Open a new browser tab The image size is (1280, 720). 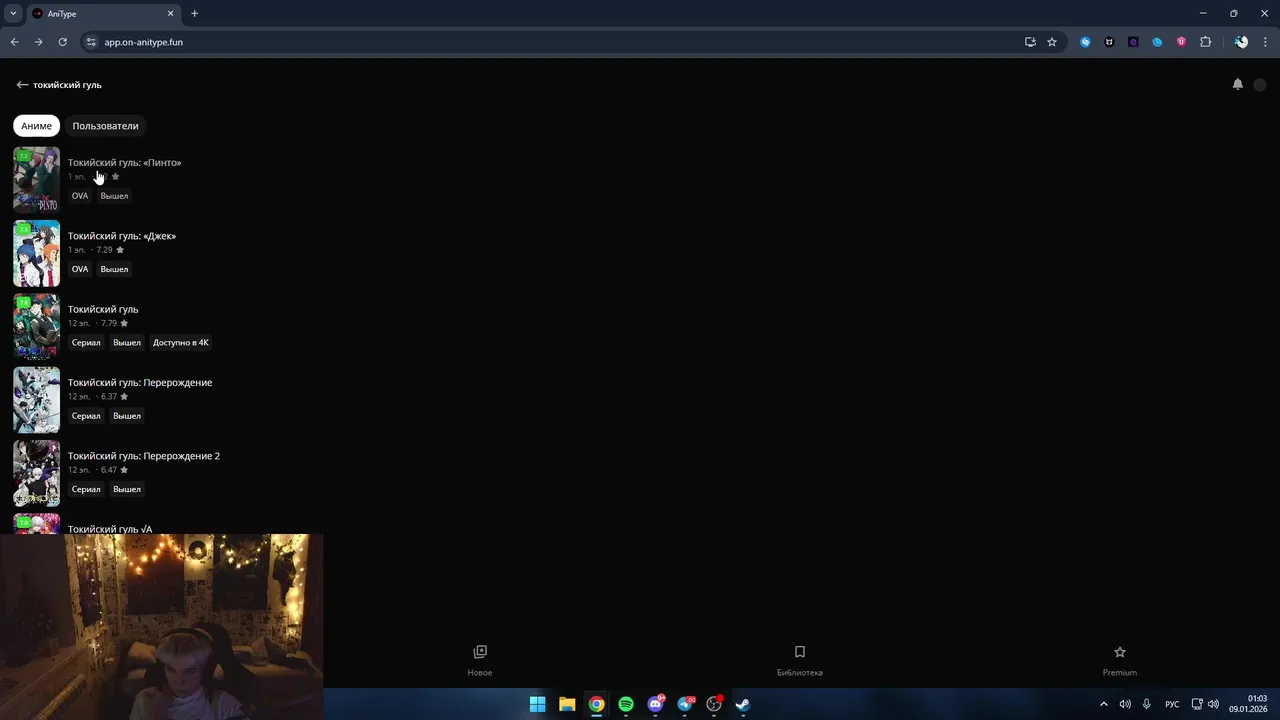coord(194,14)
